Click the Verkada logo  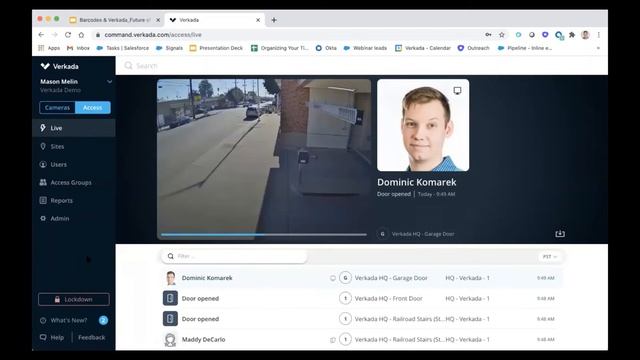tap(60, 66)
